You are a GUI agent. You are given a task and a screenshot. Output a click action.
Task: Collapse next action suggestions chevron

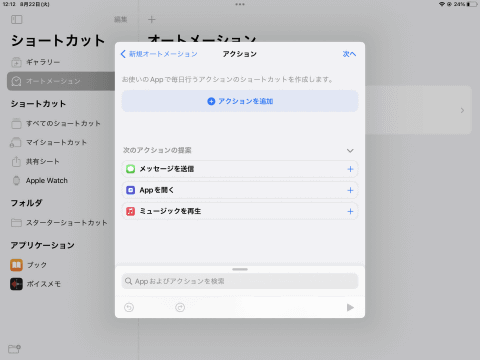[x=350, y=151]
